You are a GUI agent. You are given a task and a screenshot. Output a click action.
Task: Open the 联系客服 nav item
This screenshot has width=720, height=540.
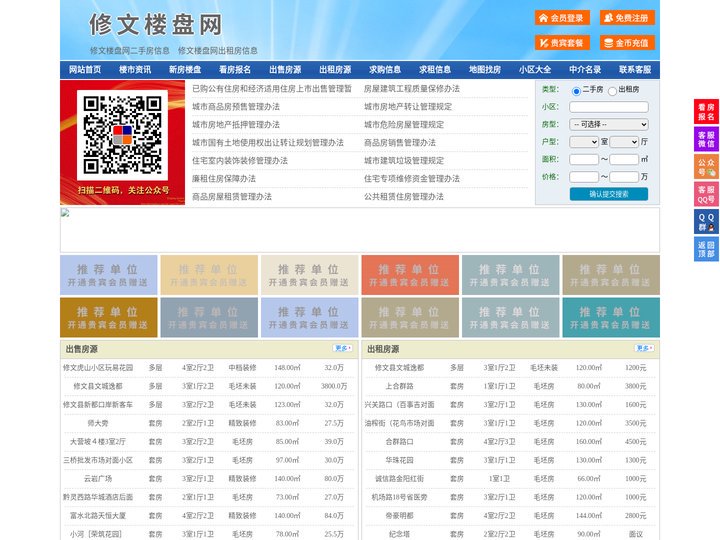(x=635, y=70)
